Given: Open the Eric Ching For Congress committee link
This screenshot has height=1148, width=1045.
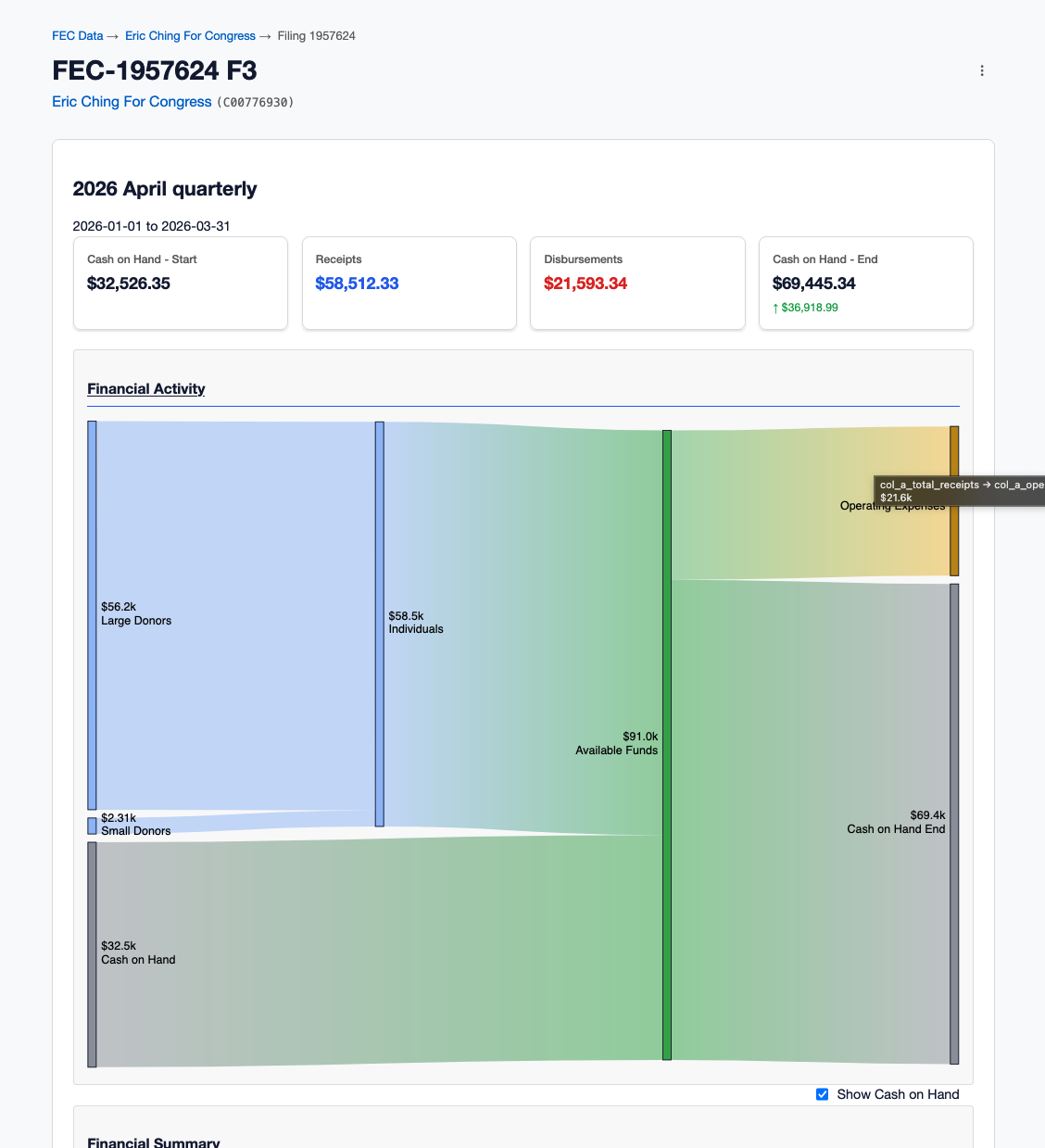Looking at the screenshot, I should point(132,102).
